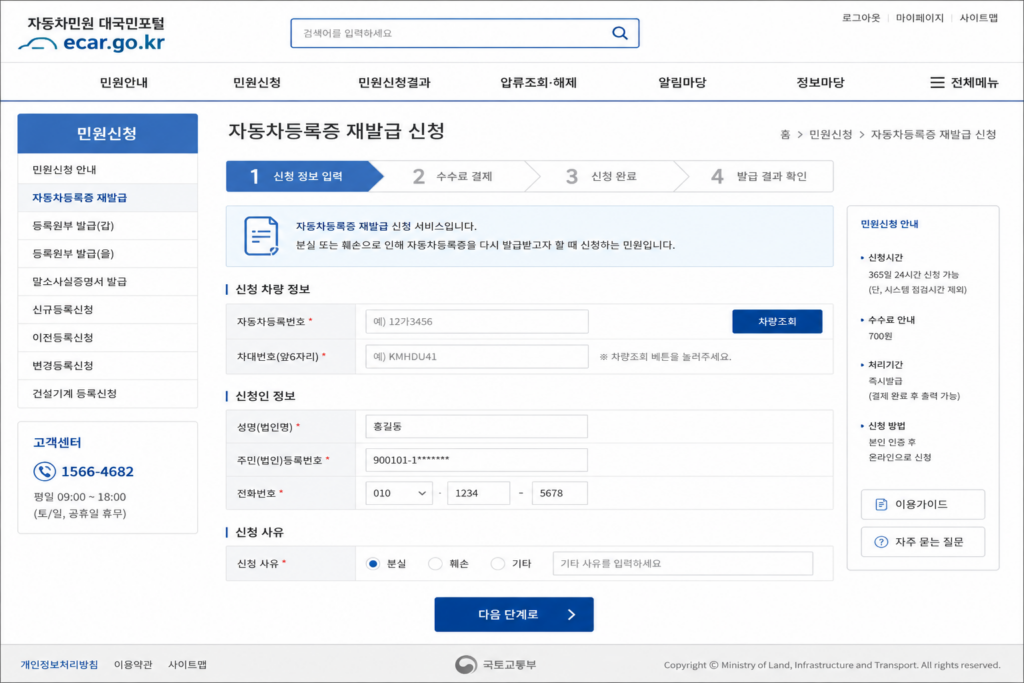Open 등록원부 발급(갑) in sidebar
This screenshot has height=683, width=1024.
point(108,225)
